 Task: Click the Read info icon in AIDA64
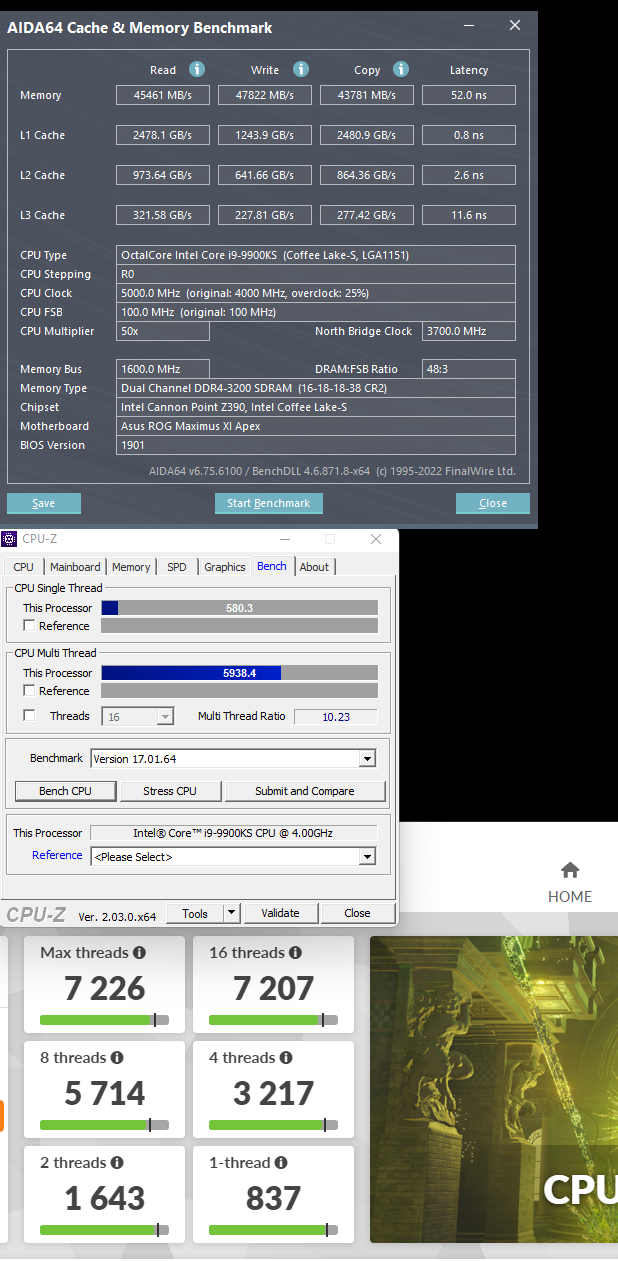tap(197, 69)
